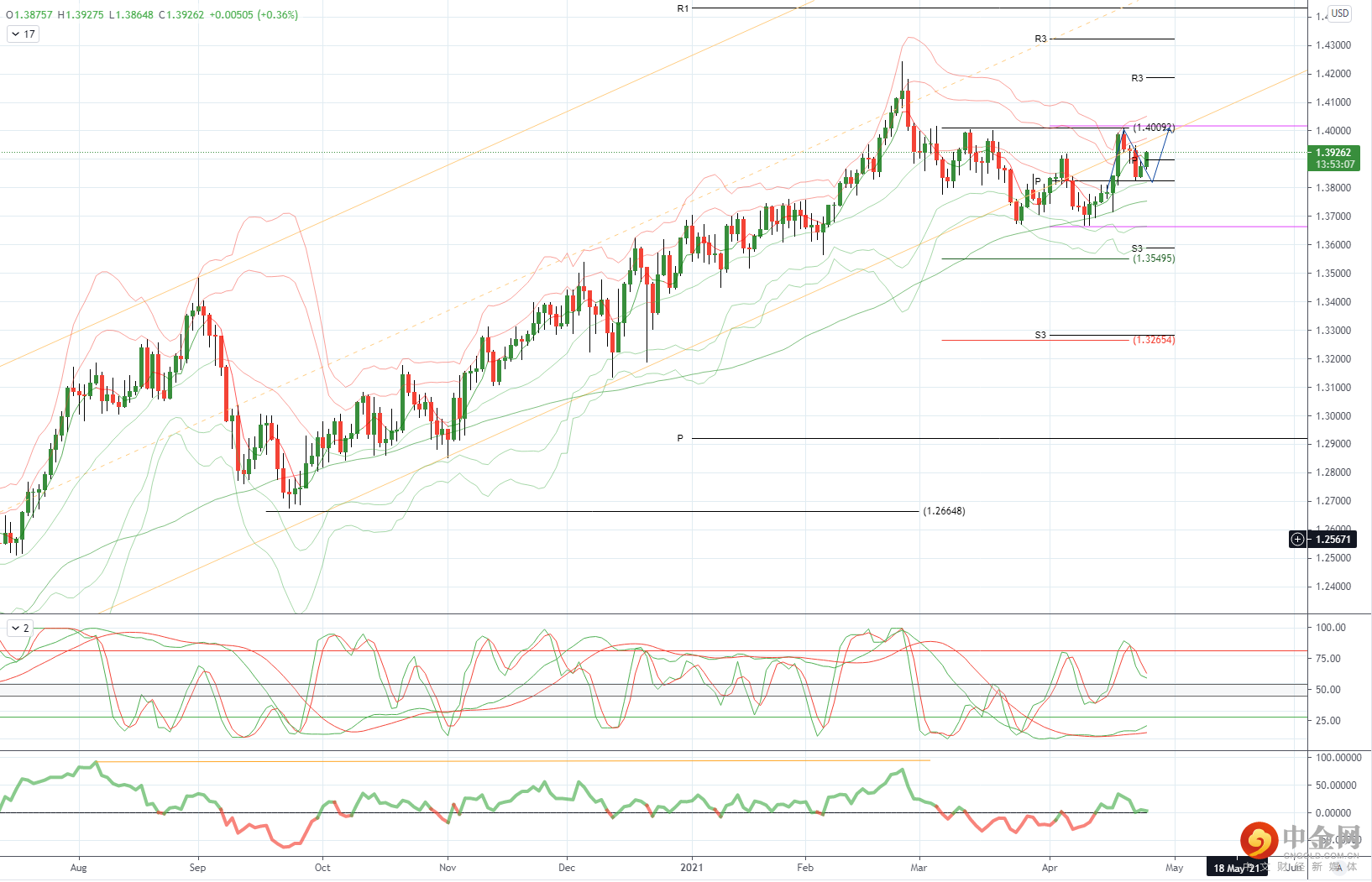Screen dimensions: 1372x882
Task: Click the 2021 label on the time axis
Action: pyautogui.click(x=692, y=868)
